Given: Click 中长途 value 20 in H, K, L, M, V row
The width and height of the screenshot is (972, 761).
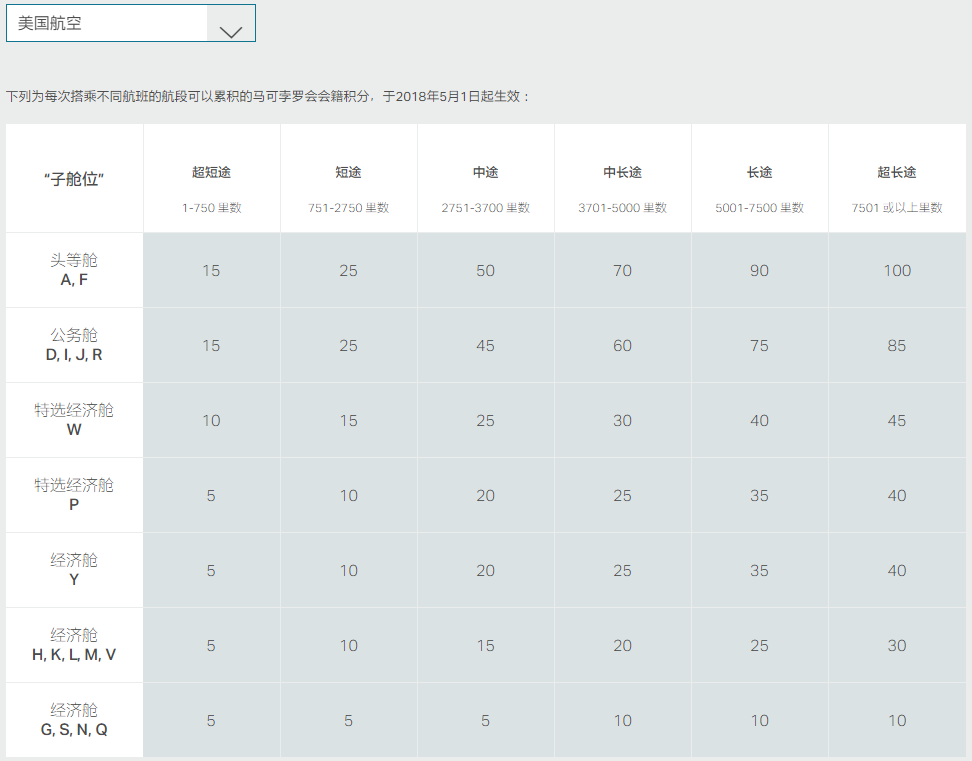Looking at the screenshot, I should click(x=622, y=646).
